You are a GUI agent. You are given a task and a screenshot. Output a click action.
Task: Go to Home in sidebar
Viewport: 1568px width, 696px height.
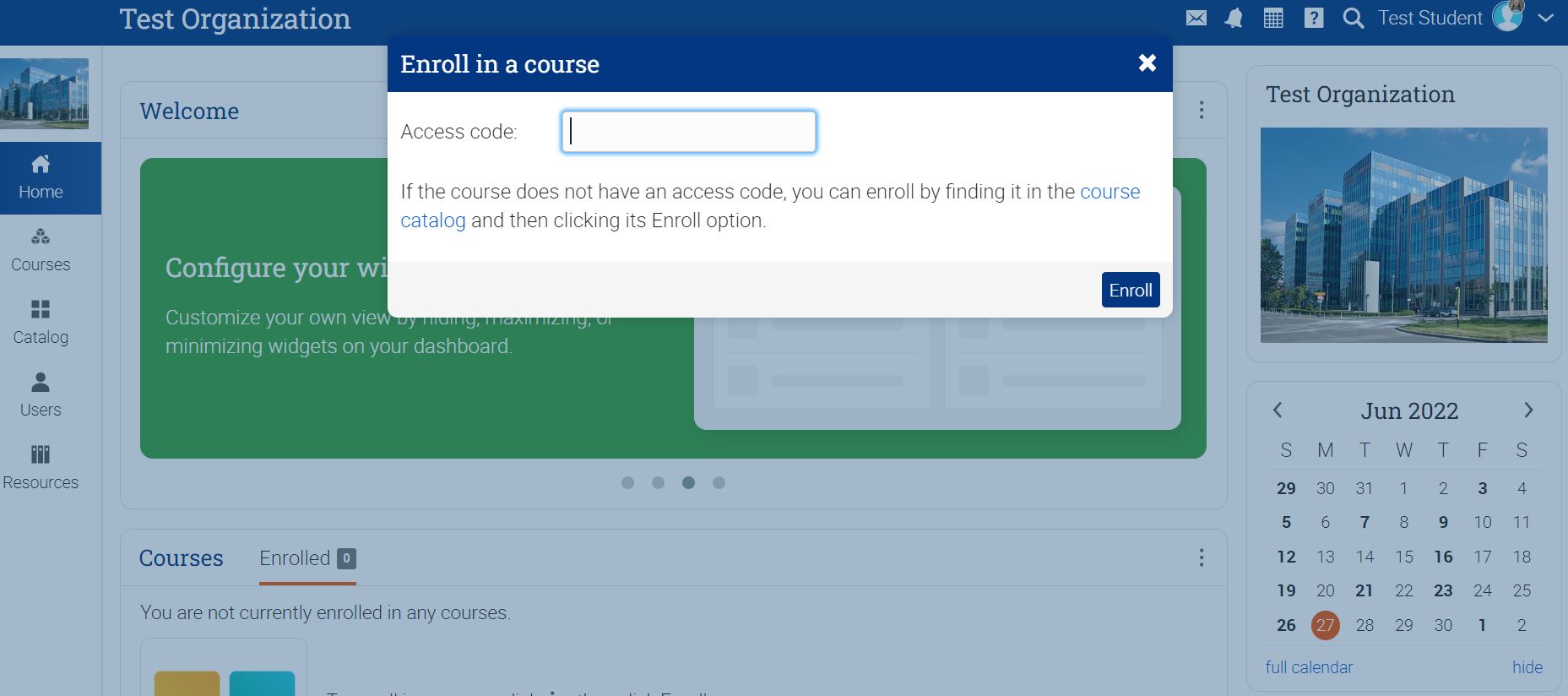tap(41, 177)
